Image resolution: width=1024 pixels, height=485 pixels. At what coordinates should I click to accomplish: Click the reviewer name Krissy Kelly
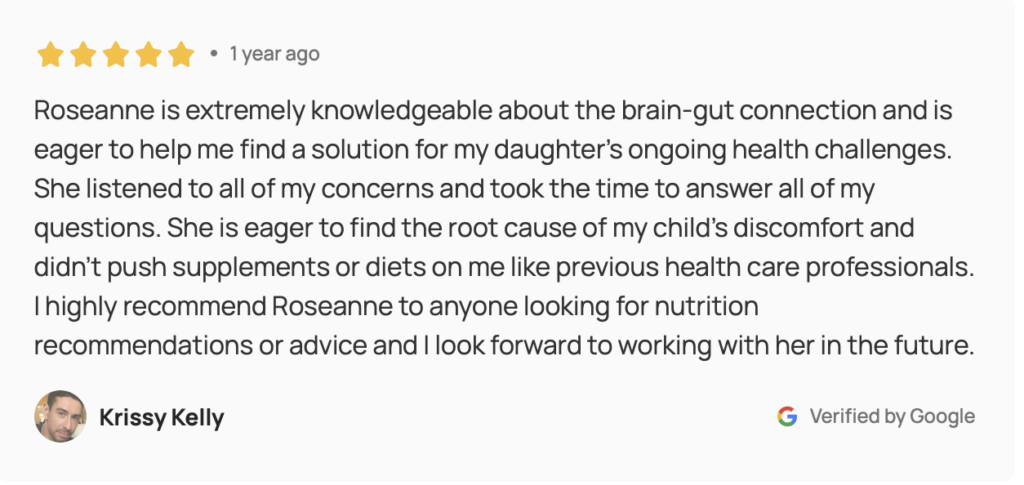coord(161,417)
